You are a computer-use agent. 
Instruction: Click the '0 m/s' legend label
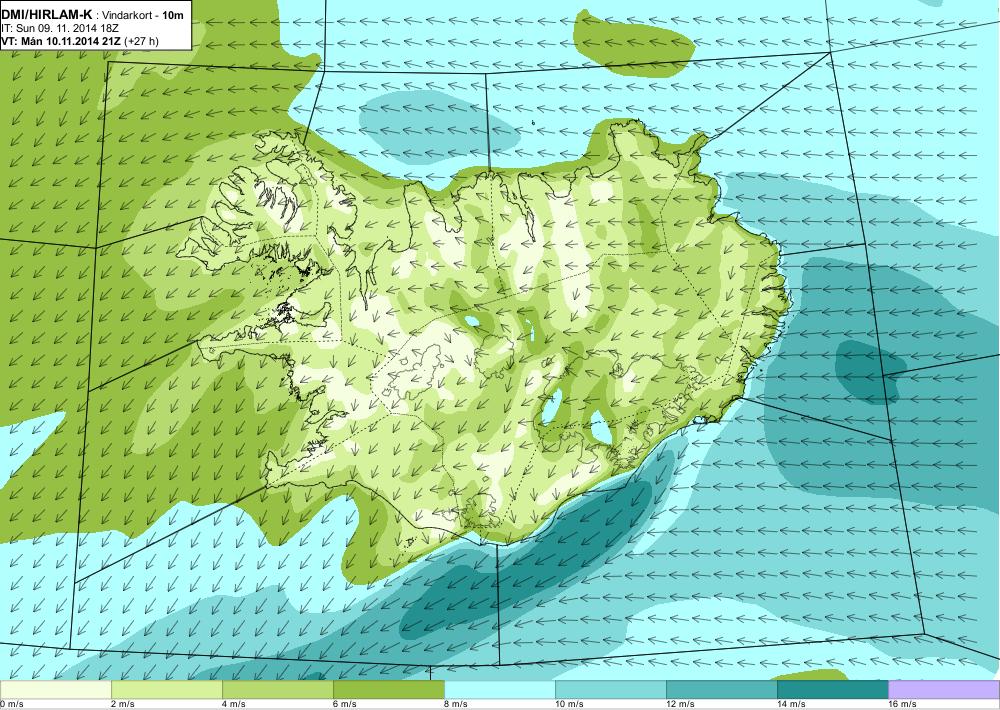tap(11, 704)
